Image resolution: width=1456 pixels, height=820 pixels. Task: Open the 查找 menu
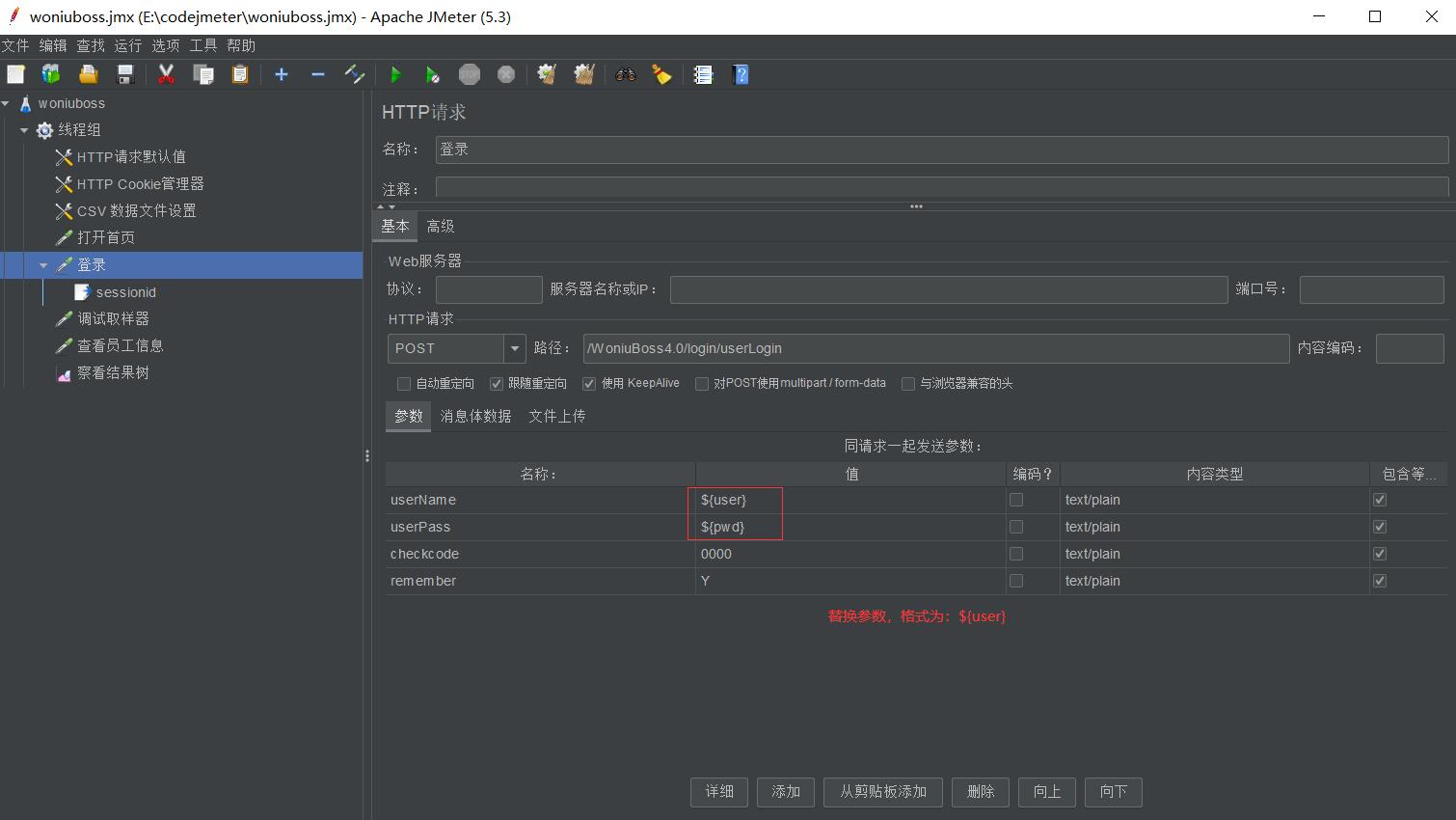[91, 45]
